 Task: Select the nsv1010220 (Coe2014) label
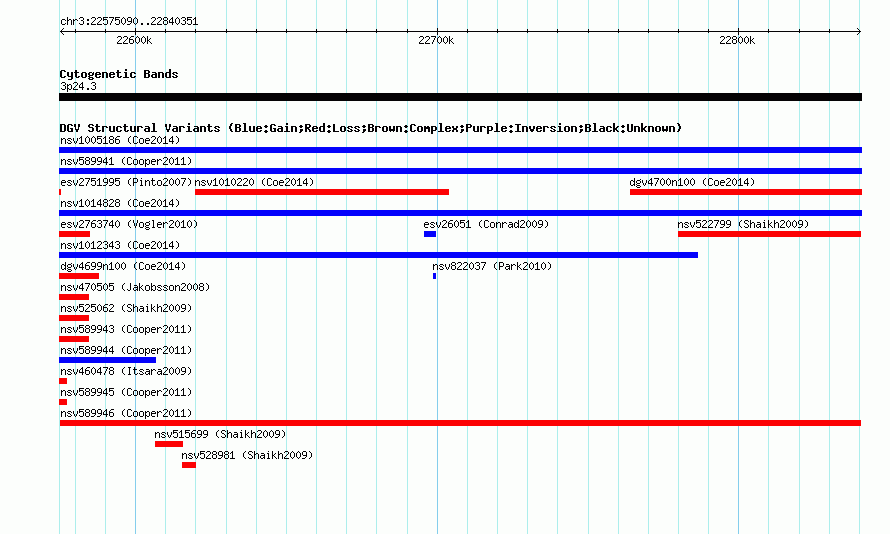pos(254,182)
